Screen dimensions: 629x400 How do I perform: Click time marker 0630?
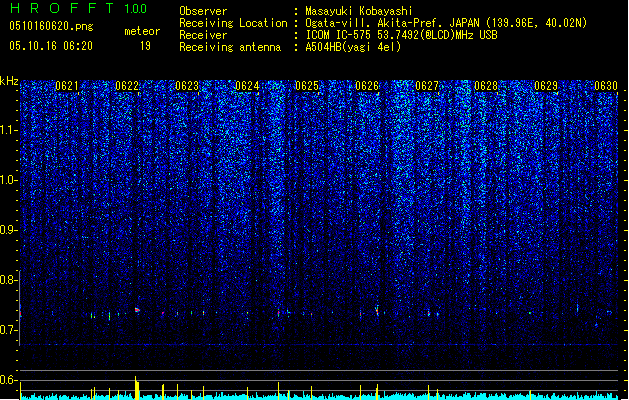pos(606,86)
